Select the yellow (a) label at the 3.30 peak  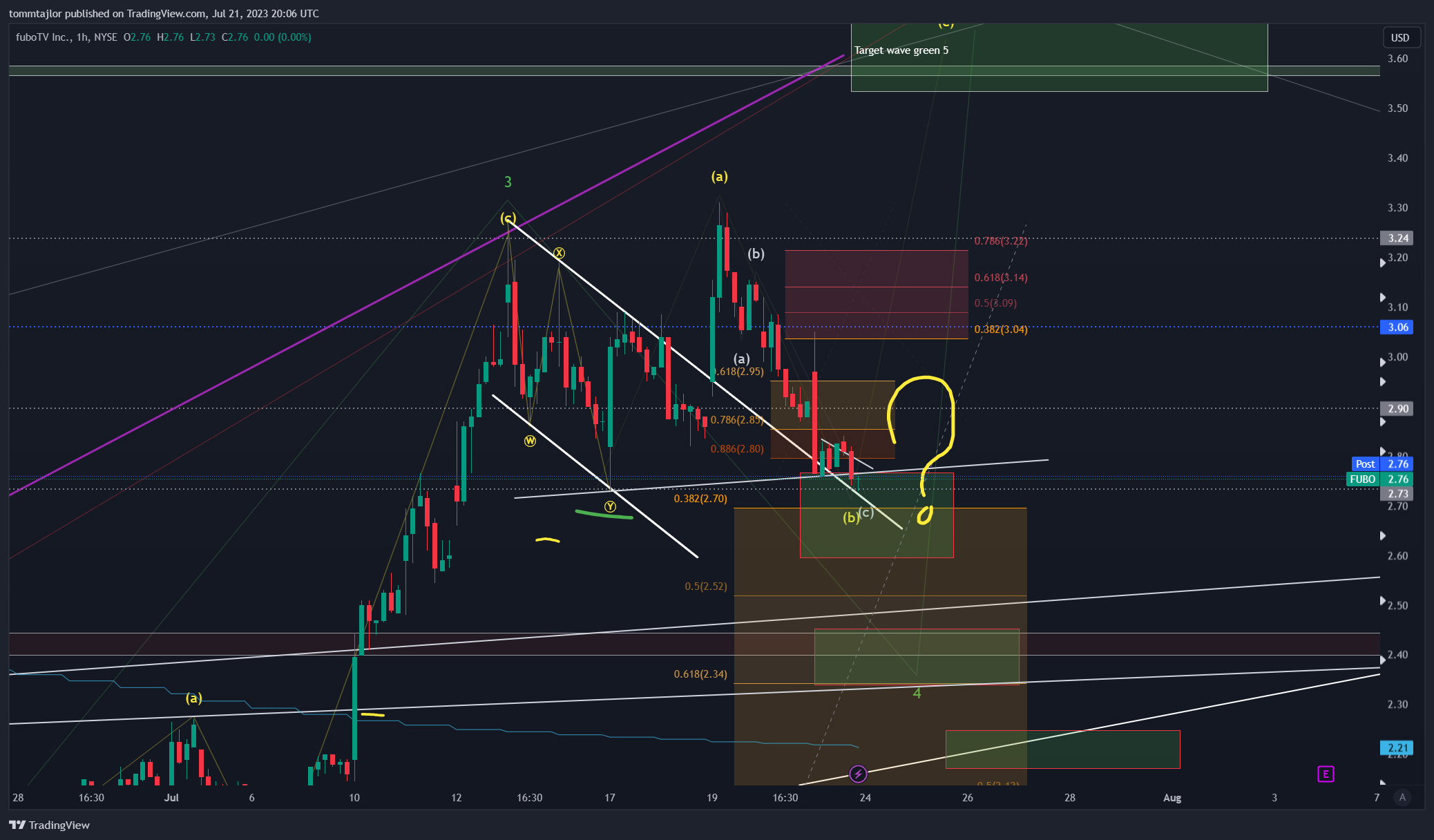719,177
